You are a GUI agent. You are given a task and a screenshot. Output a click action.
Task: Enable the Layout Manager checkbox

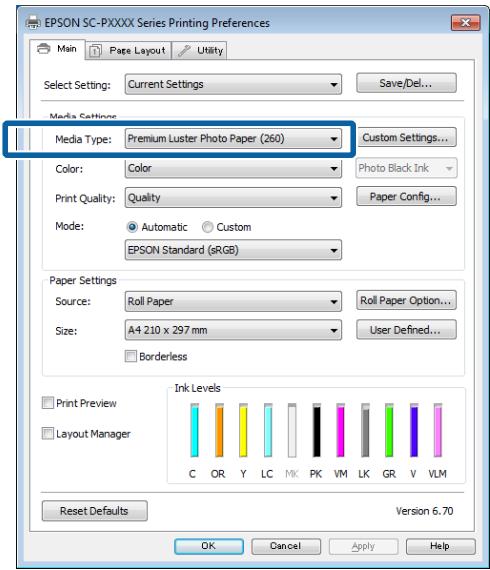click(48, 433)
